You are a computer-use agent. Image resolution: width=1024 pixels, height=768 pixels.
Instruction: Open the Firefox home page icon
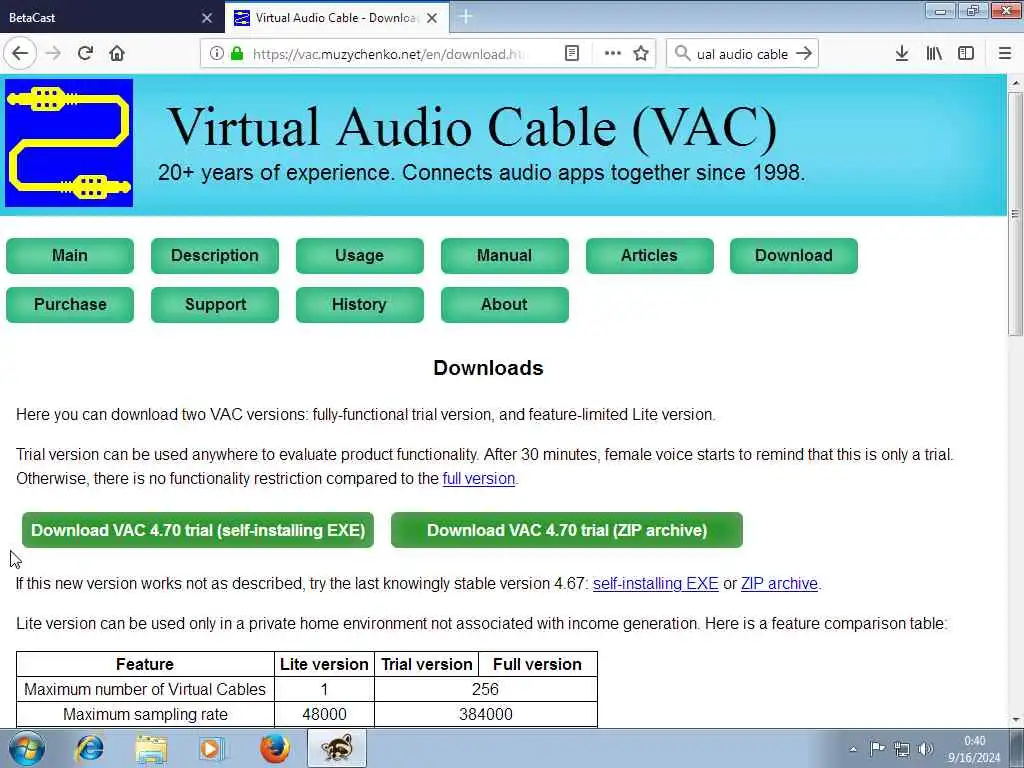click(x=117, y=54)
